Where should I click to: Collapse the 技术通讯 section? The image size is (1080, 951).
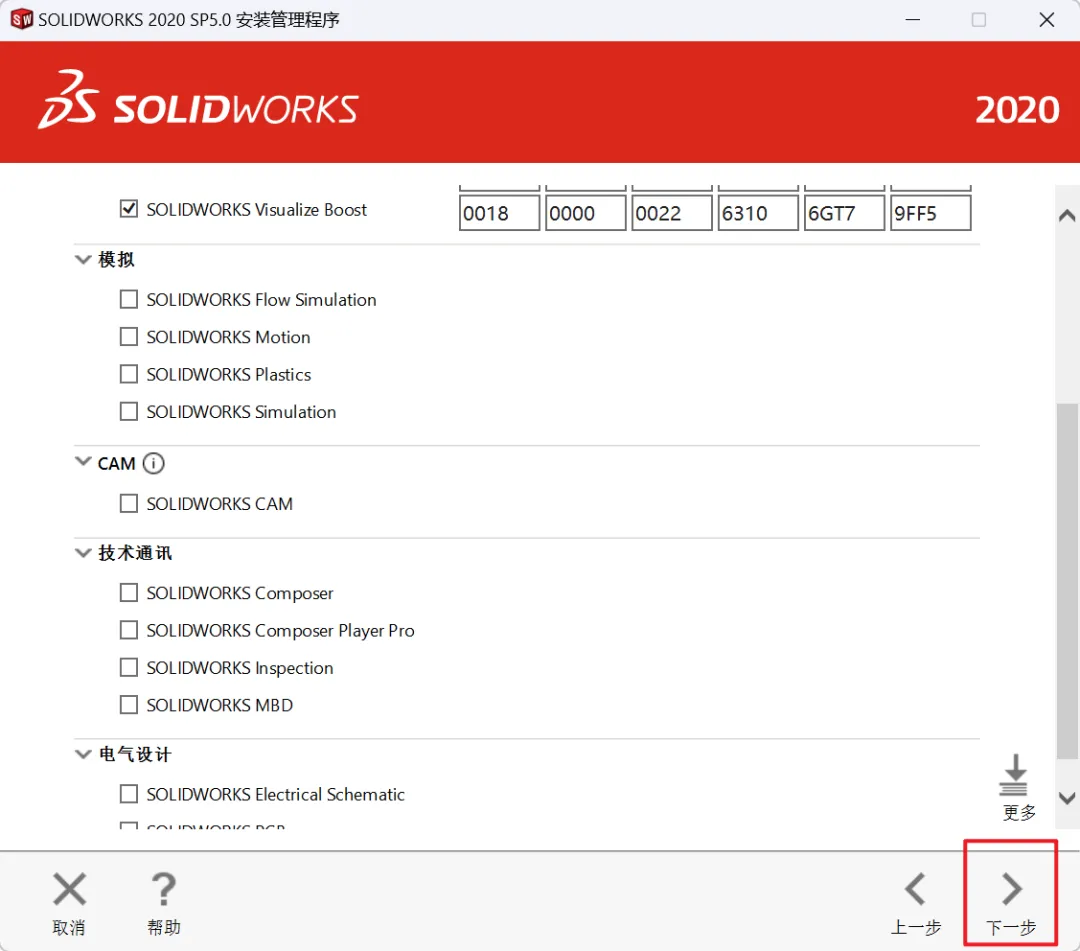(x=83, y=552)
